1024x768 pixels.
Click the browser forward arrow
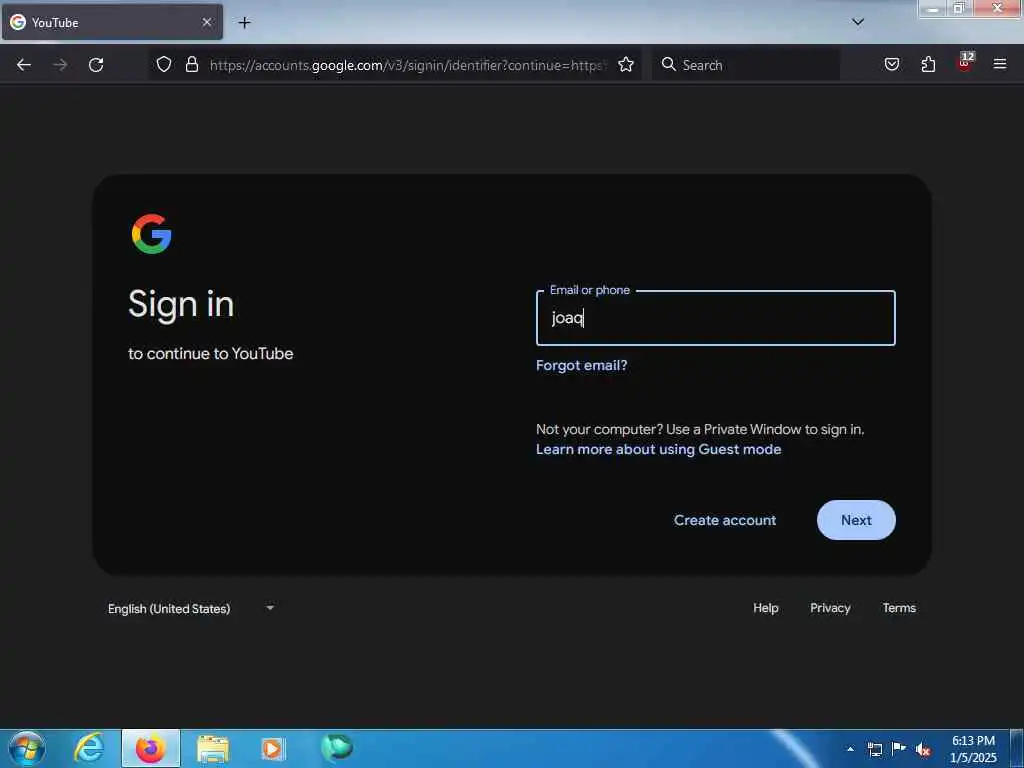tap(60, 65)
